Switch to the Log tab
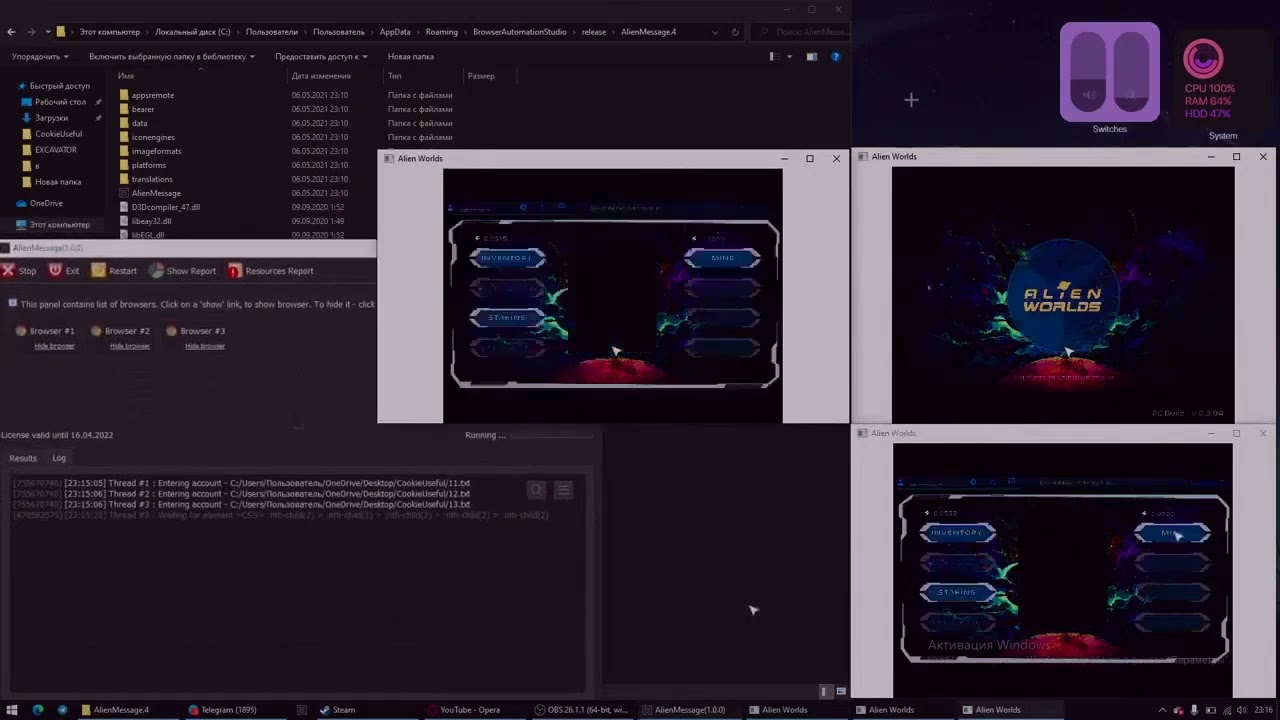The width and height of the screenshot is (1280, 720). [59, 458]
